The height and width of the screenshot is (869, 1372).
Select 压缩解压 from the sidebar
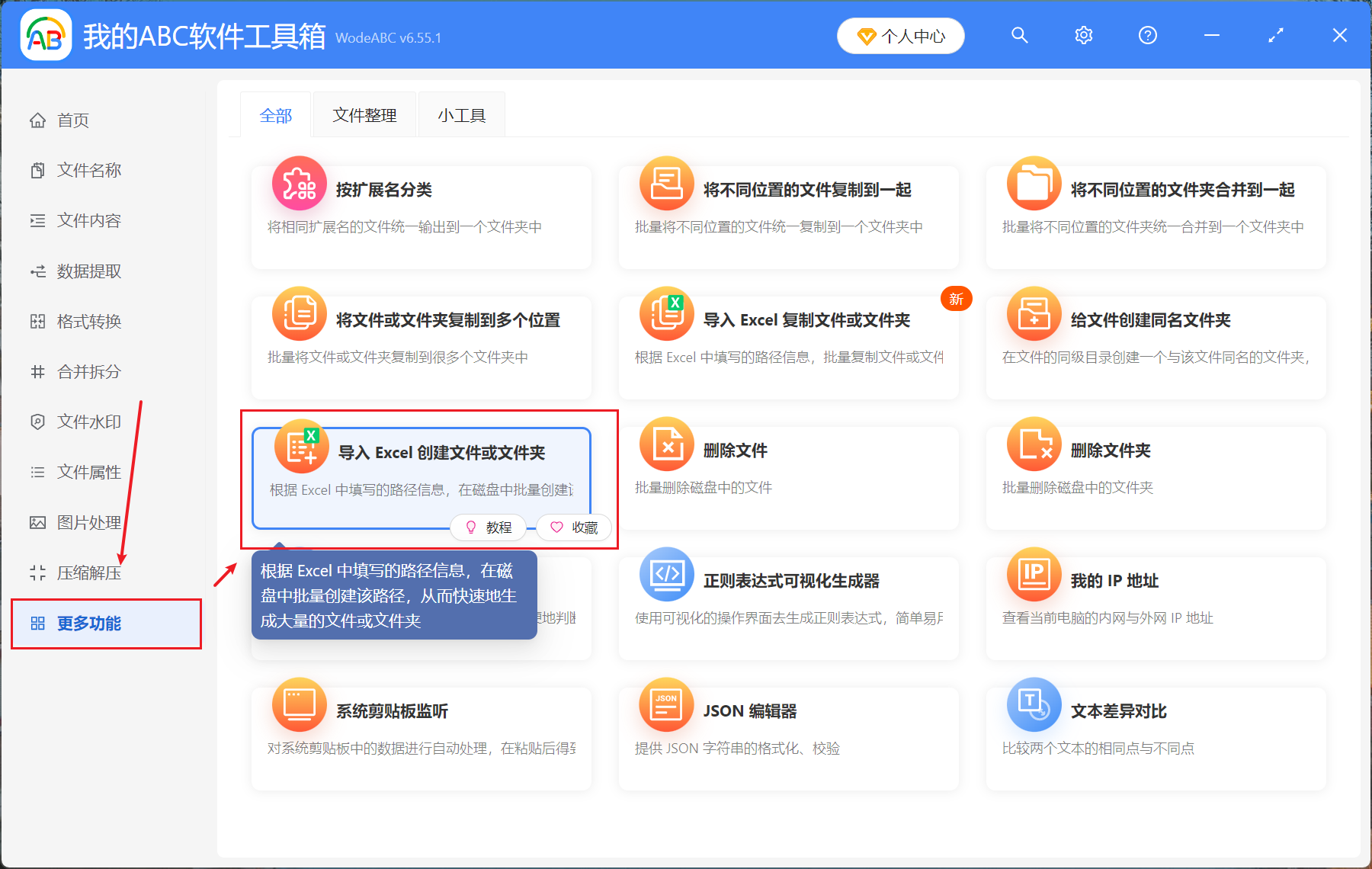click(x=88, y=572)
